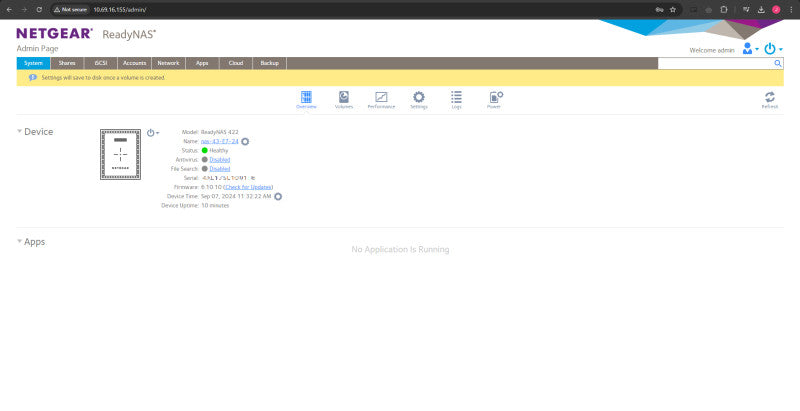Image resolution: width=800 pixels, height=411 pixels.
Task: Click the browser address bar URL
Action: tap(120, 10)
